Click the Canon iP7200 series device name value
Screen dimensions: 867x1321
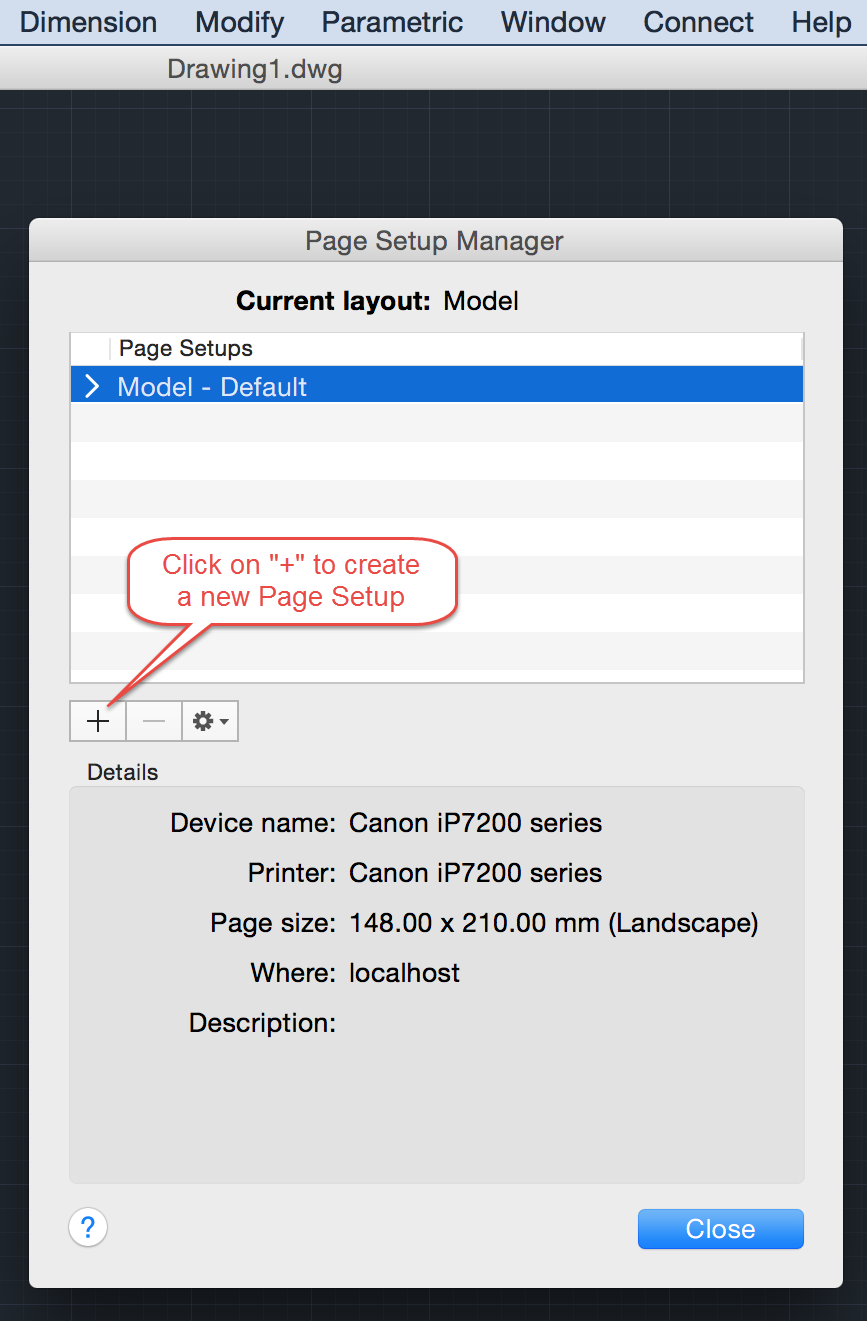point(475,823)
